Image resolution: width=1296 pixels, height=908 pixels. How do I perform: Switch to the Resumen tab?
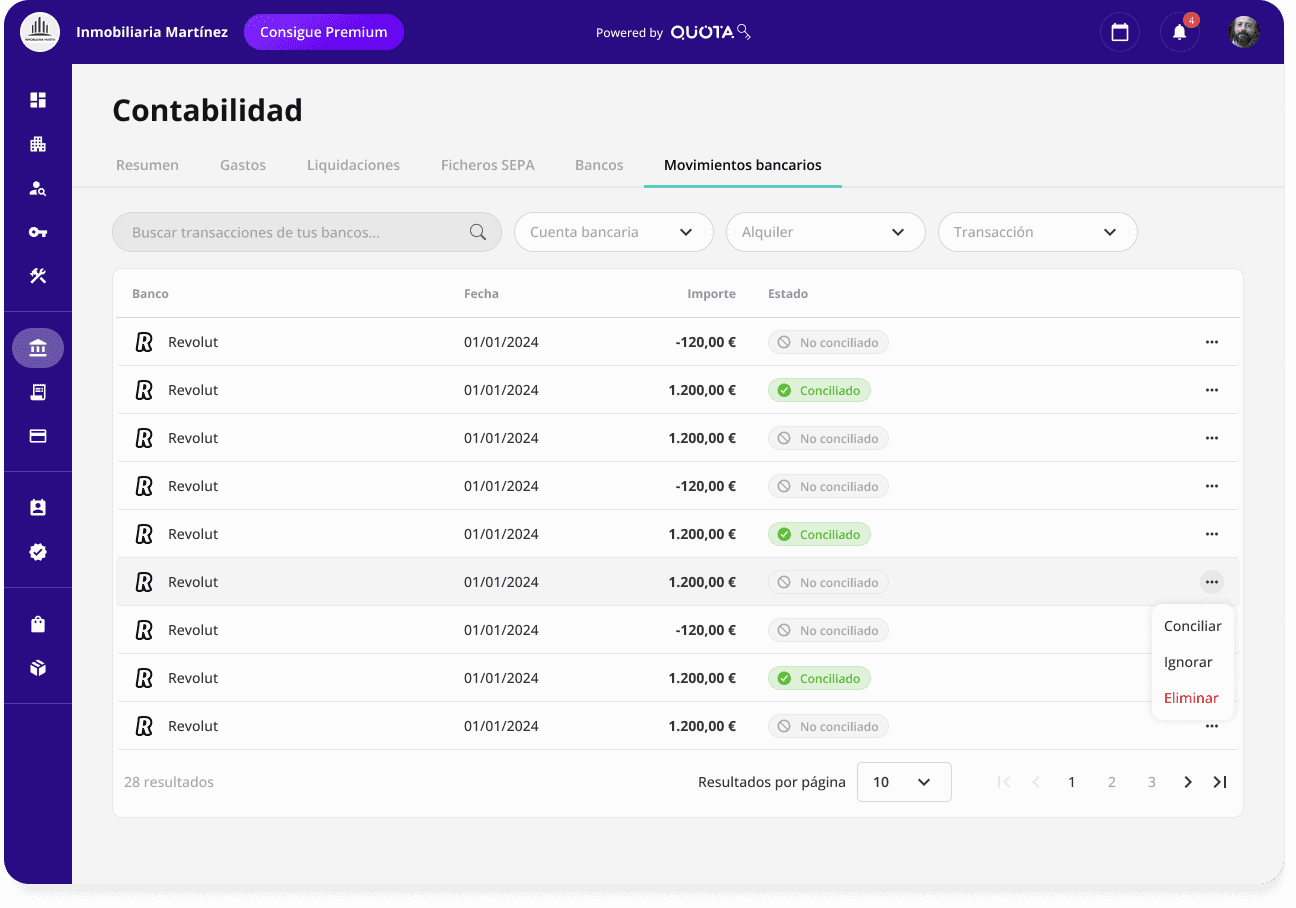pyautogui.click(x=147, y=165)
